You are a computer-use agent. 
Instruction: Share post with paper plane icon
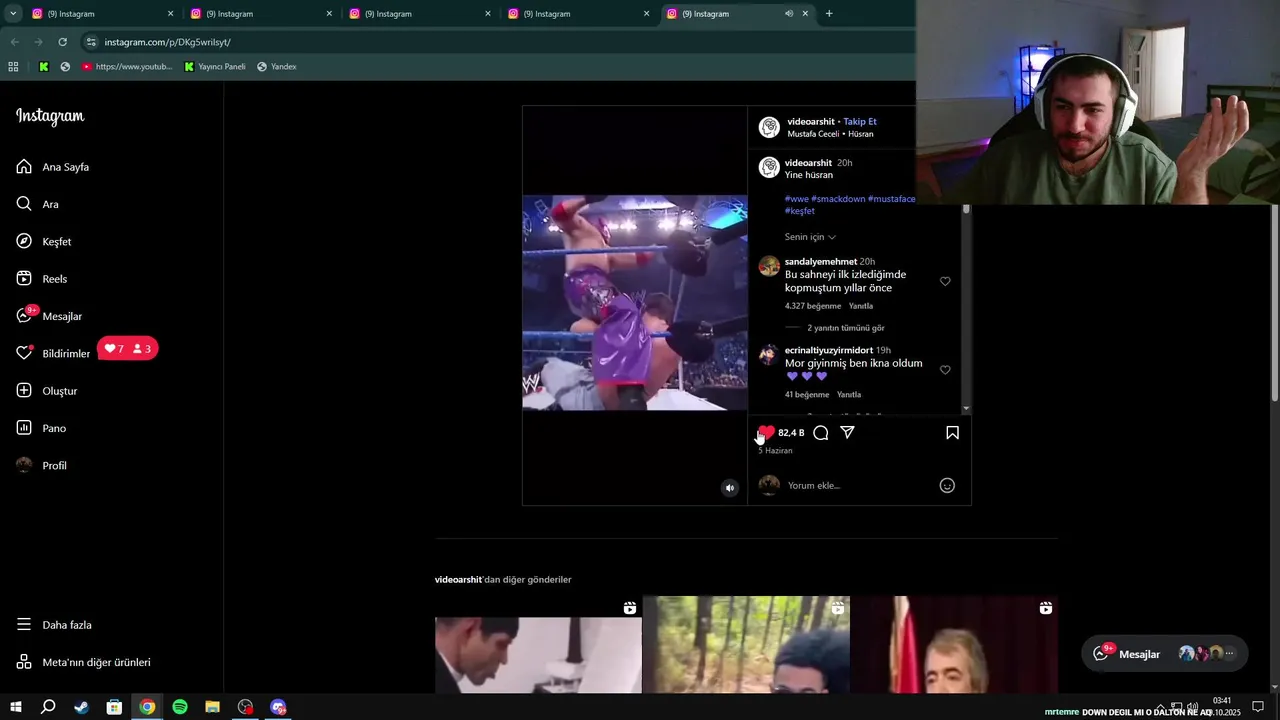847,433
